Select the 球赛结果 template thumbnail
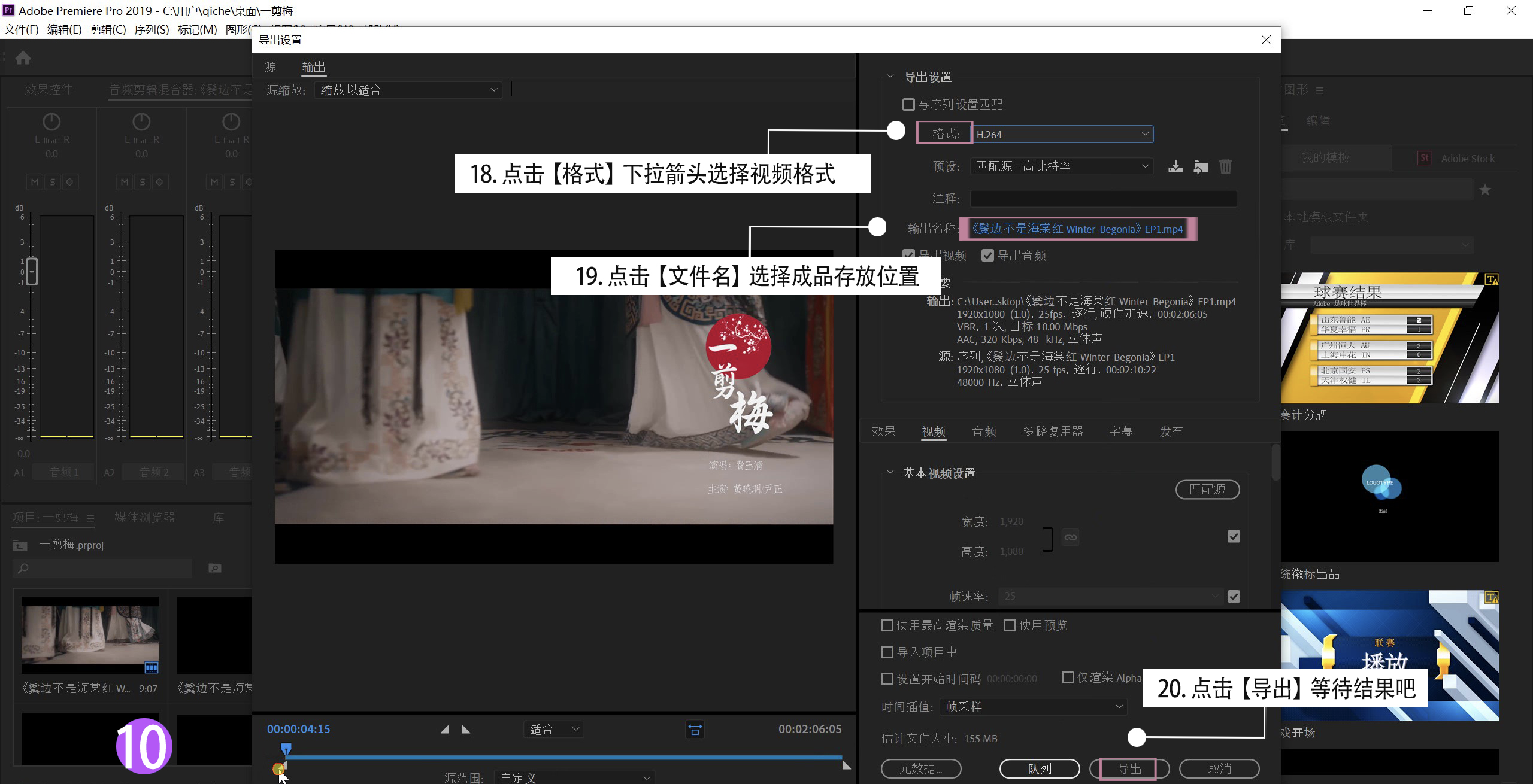This screenshot has height=784, width=1533. [x=1390, y=338]
